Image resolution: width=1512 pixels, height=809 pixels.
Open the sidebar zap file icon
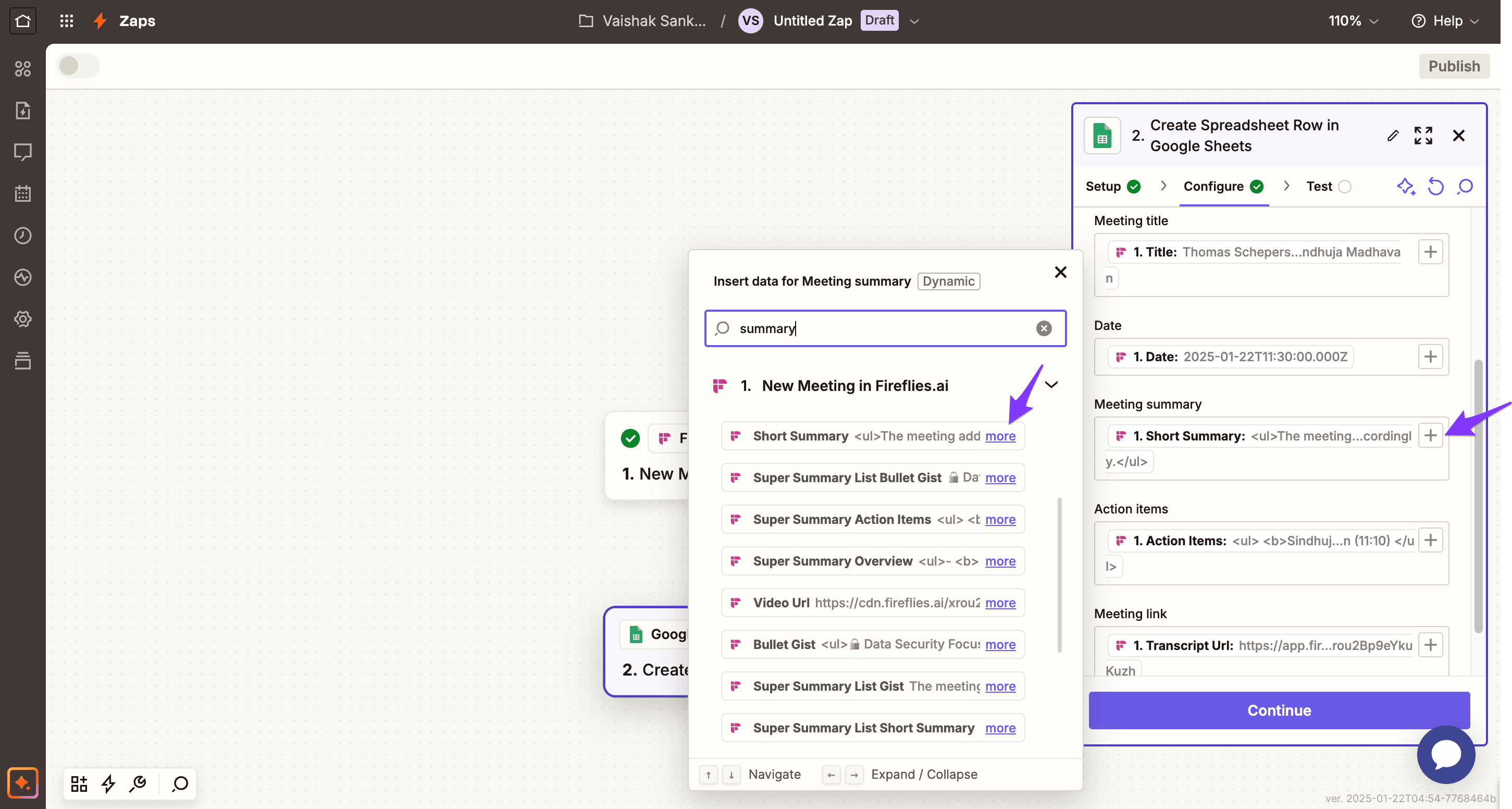[x=23, y=111]
